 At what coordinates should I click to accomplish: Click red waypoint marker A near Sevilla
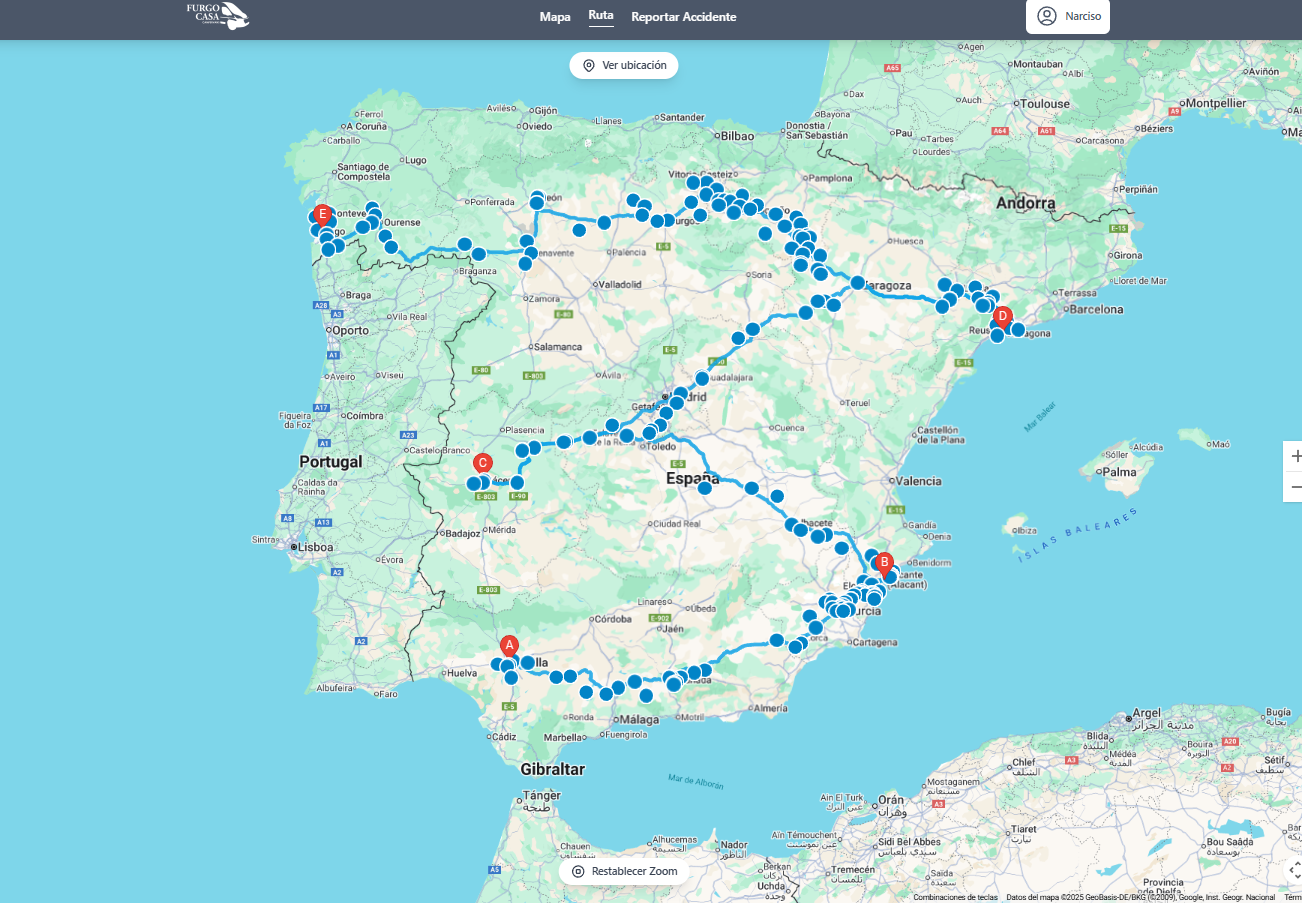click(509, 646)
